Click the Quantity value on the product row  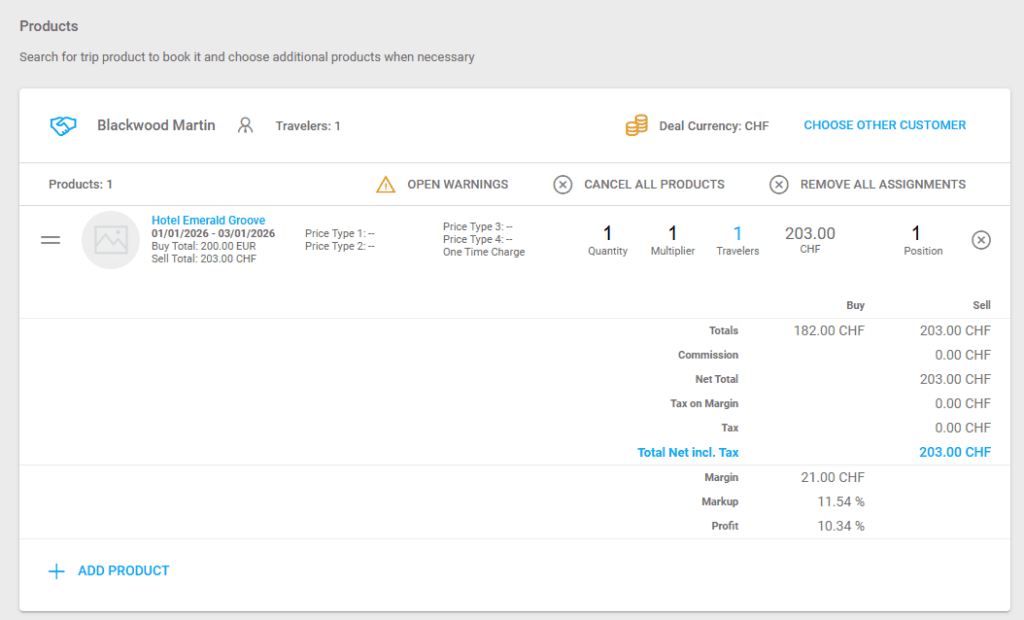(x=607, y=234)
